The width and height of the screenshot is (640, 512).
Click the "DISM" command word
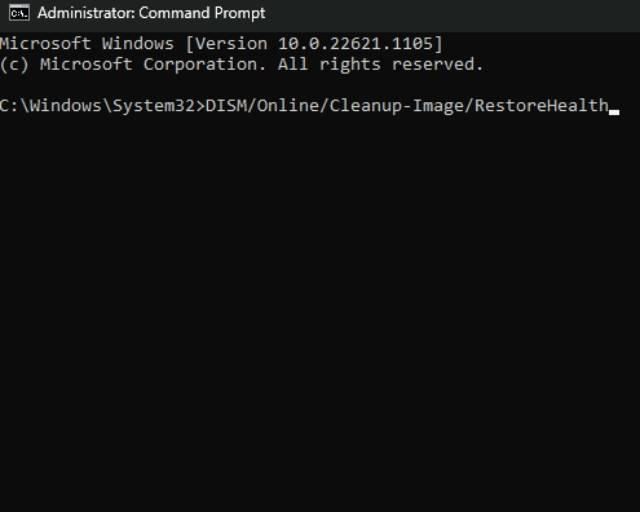224,106
